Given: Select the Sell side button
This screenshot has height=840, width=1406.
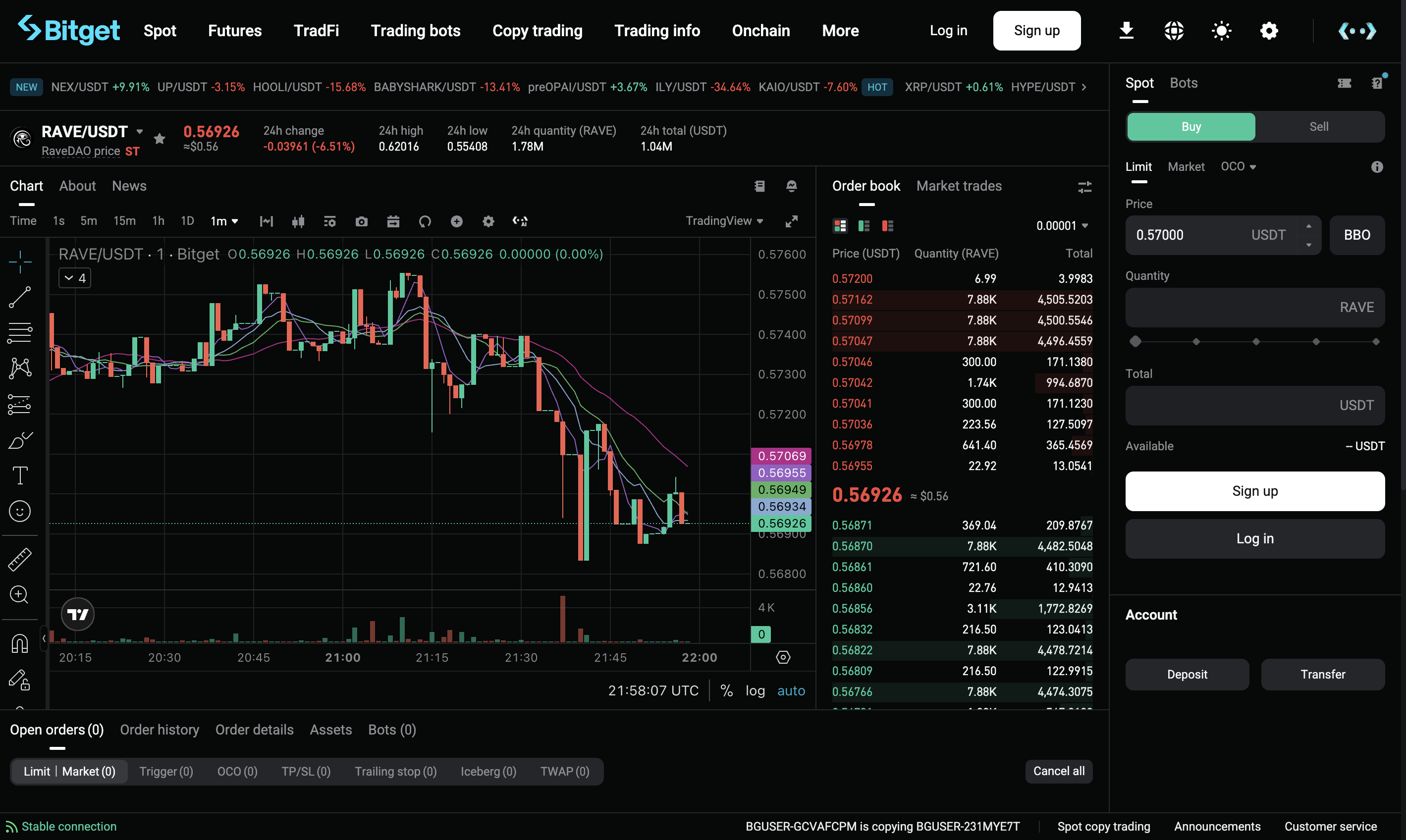Looking at the screenshot, I should (x=1319, y=127).
